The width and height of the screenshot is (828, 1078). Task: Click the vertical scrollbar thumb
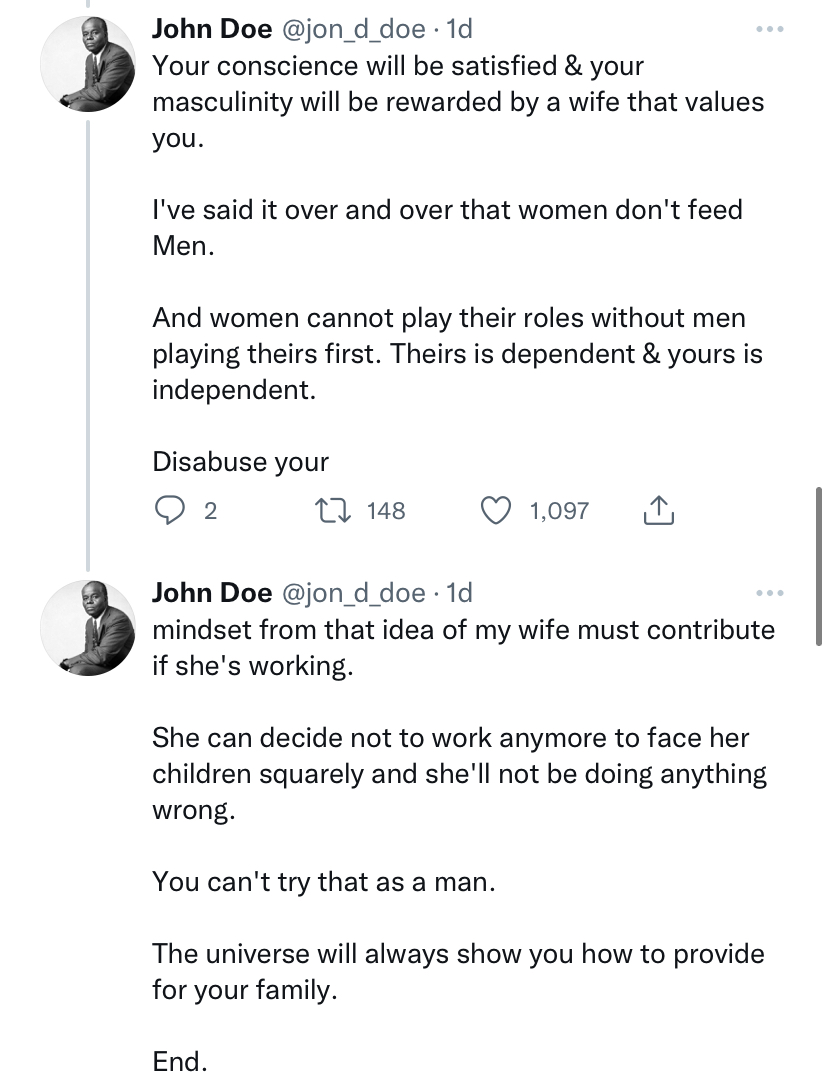point(819,567)
